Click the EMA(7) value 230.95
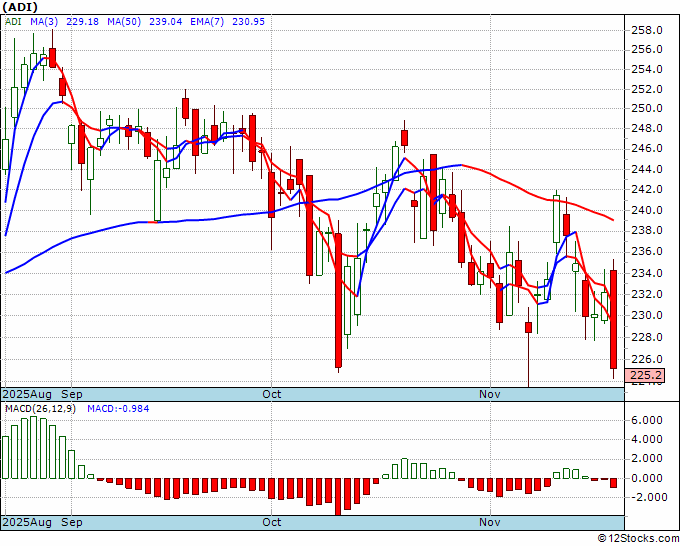This screenshot has width=680, height=546. coord(248,22)
